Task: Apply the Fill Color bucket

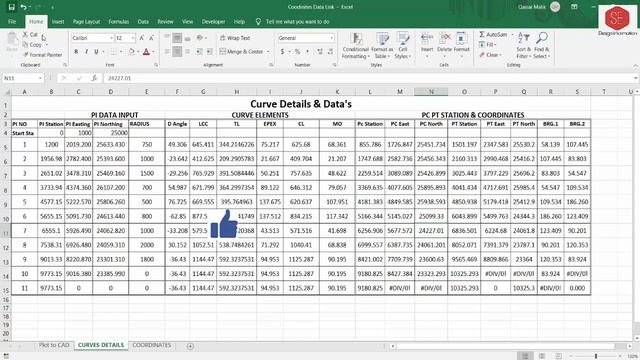Action: 131,52
